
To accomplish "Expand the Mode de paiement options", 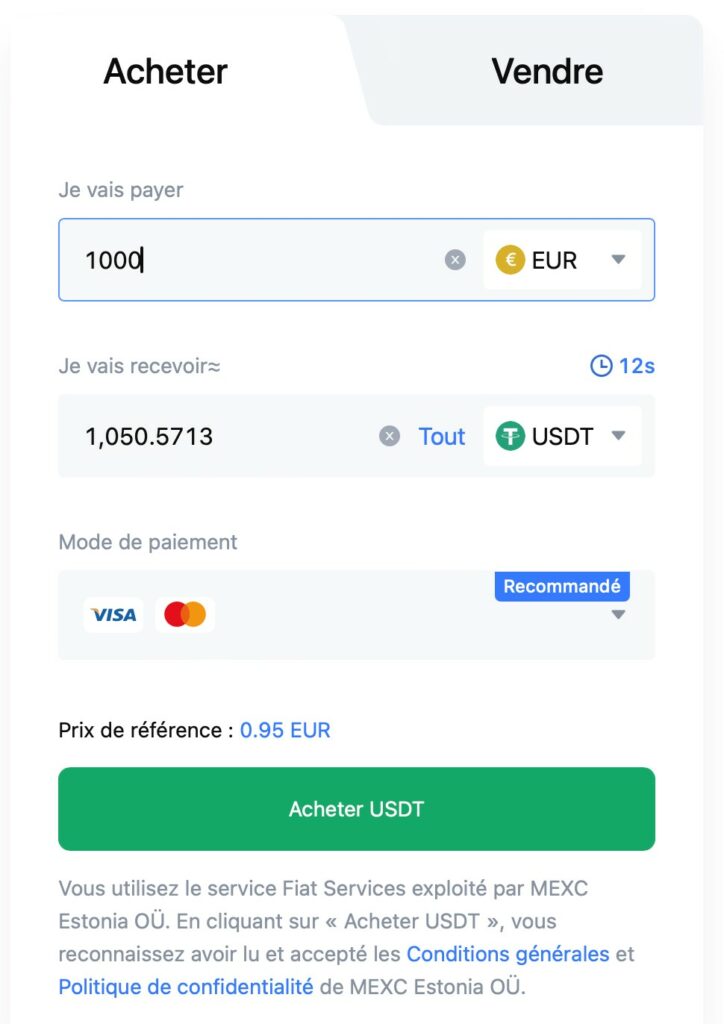I will (x=619, y=614).
